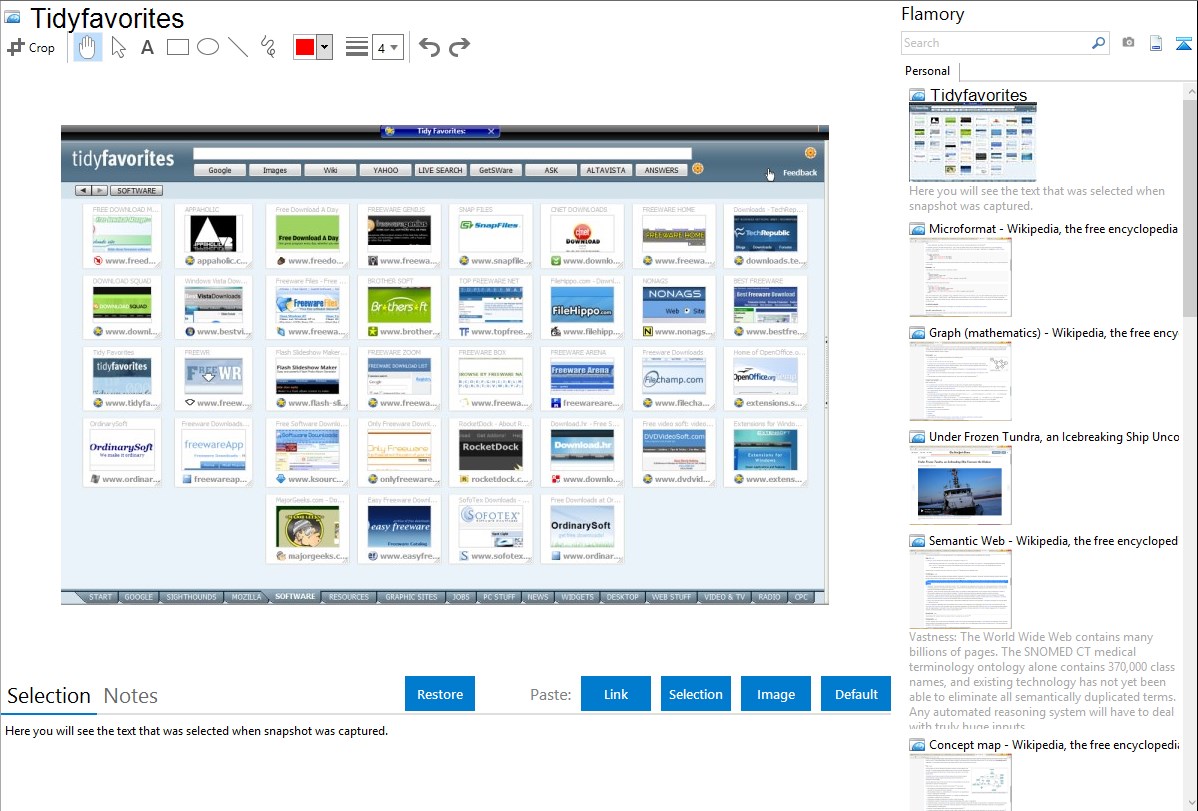
Task: Click the WIDGETS bottom tab in captured screenshot
Action: tap(577, 597)
